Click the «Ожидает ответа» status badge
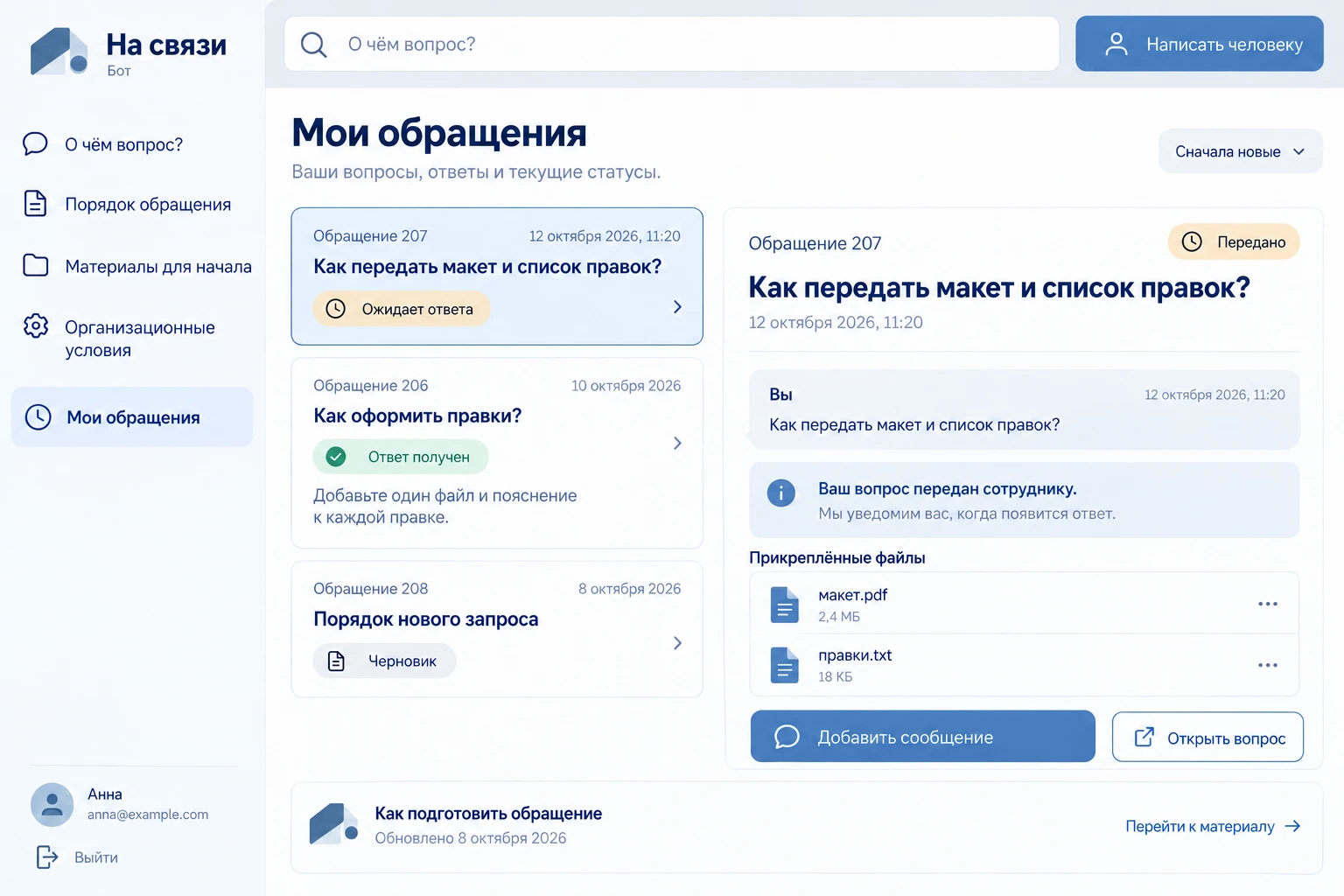Viewport: 1344px width, 896px height. pyautogui.click(x=402, y=309)
